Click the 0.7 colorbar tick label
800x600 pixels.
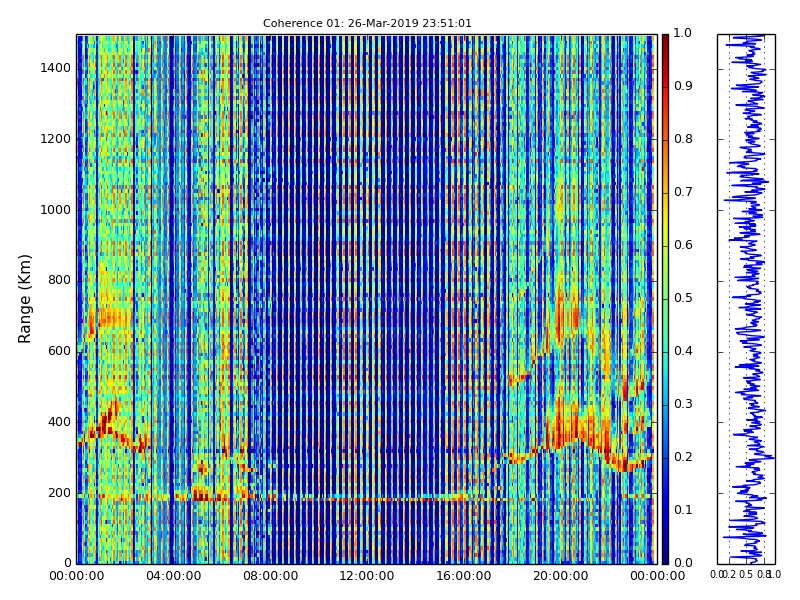pos(683,192)
